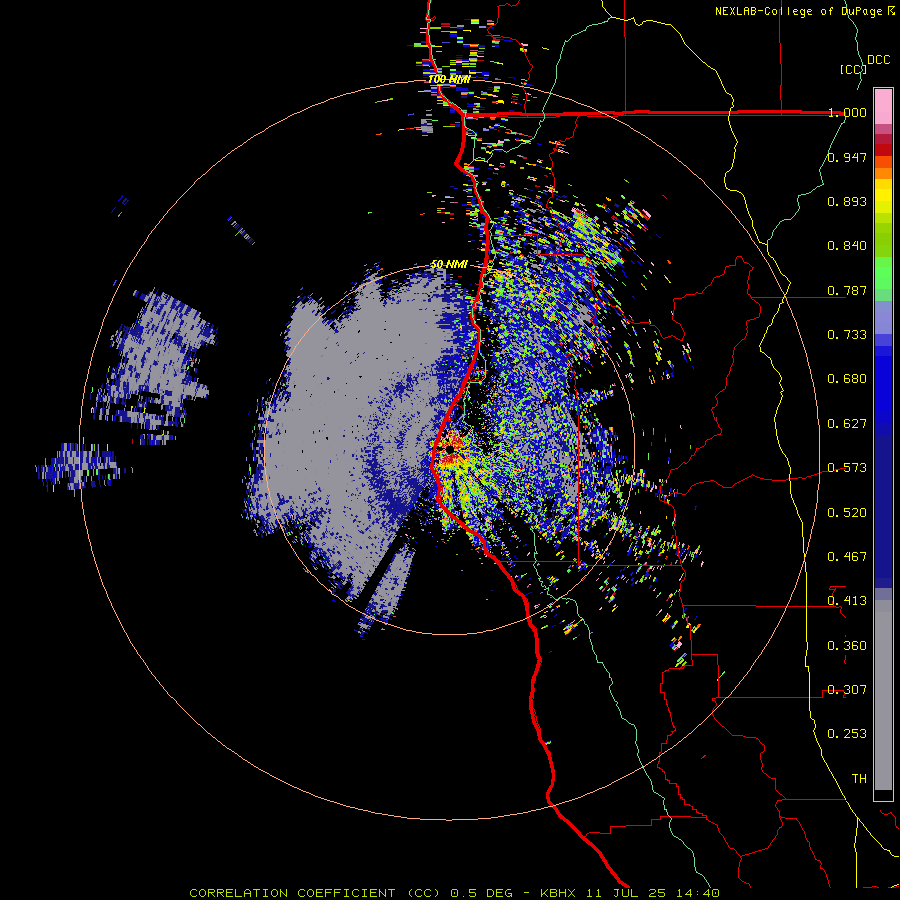This screenshot has width=900, height=900.
Task: Click the Correlation Coefficient caption at bottom
Action: point(454,893)
